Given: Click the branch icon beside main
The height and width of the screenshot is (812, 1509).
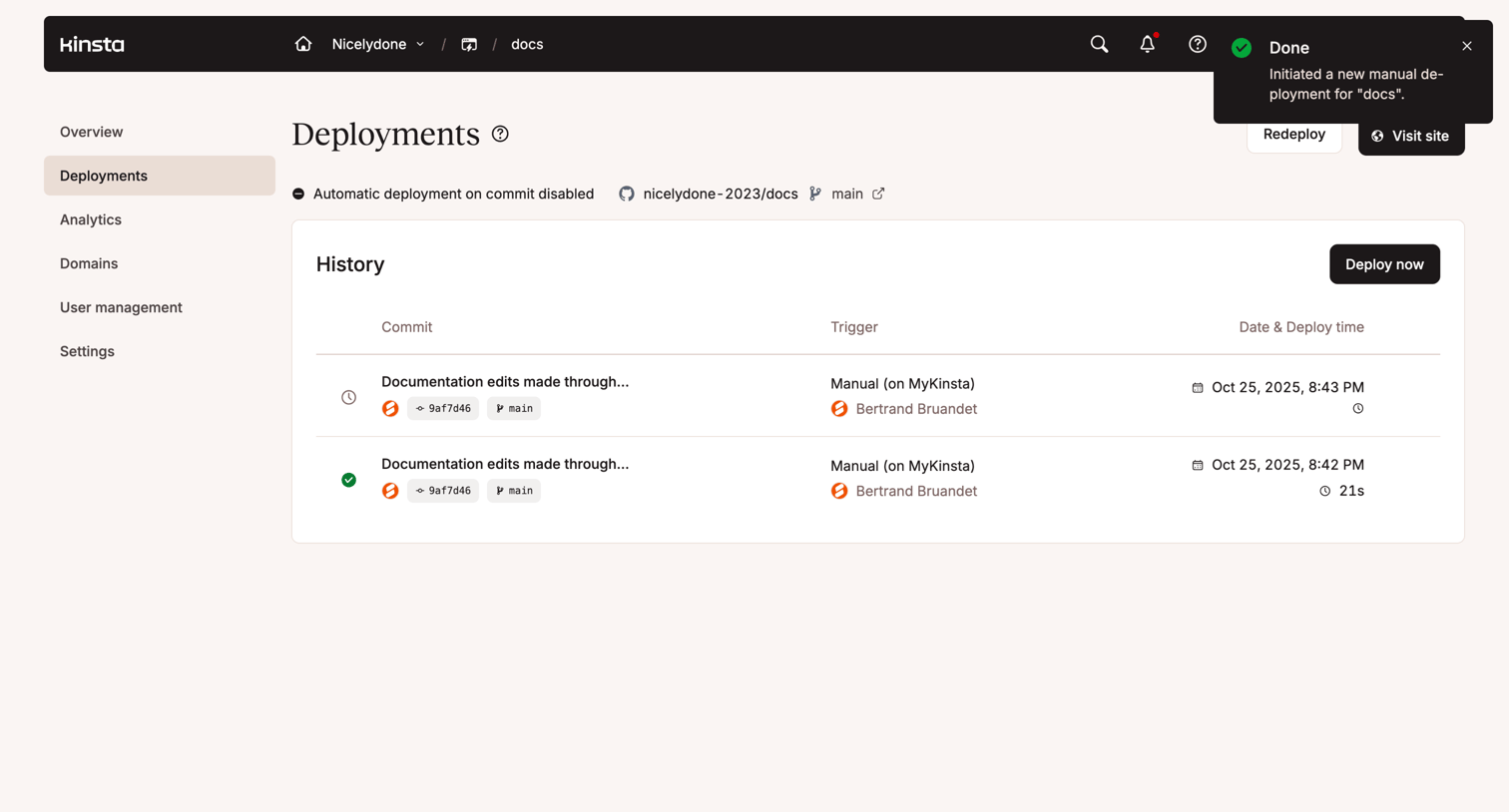Looking at the screenshot, I should tap(815, 194).
